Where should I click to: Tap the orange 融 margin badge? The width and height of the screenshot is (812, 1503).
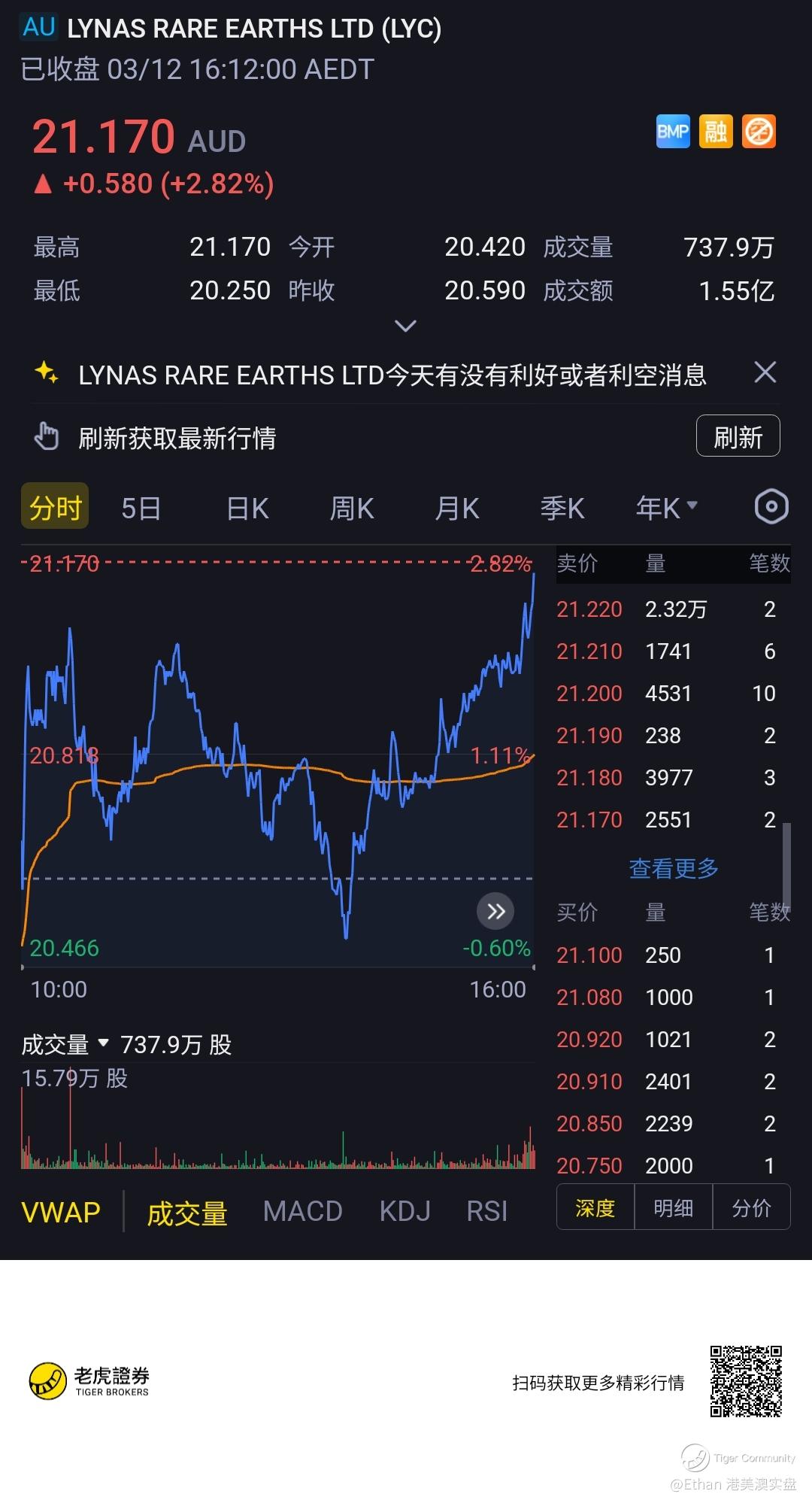click(x=716, y=132)
